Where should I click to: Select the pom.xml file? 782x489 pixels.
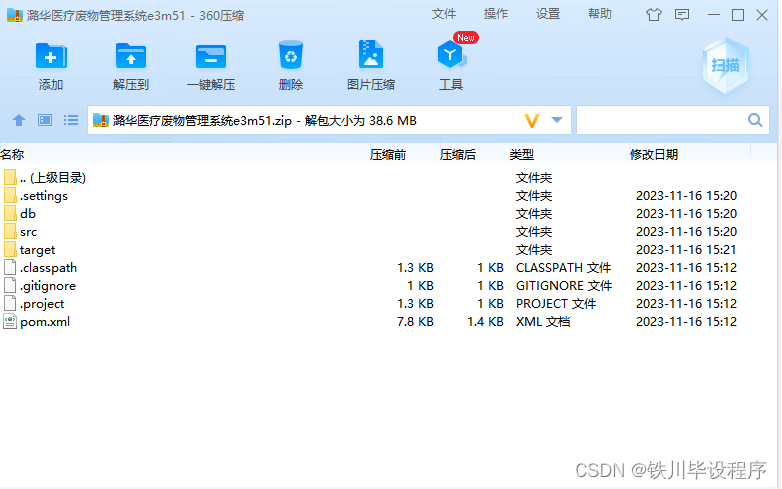tap(45, 322)
